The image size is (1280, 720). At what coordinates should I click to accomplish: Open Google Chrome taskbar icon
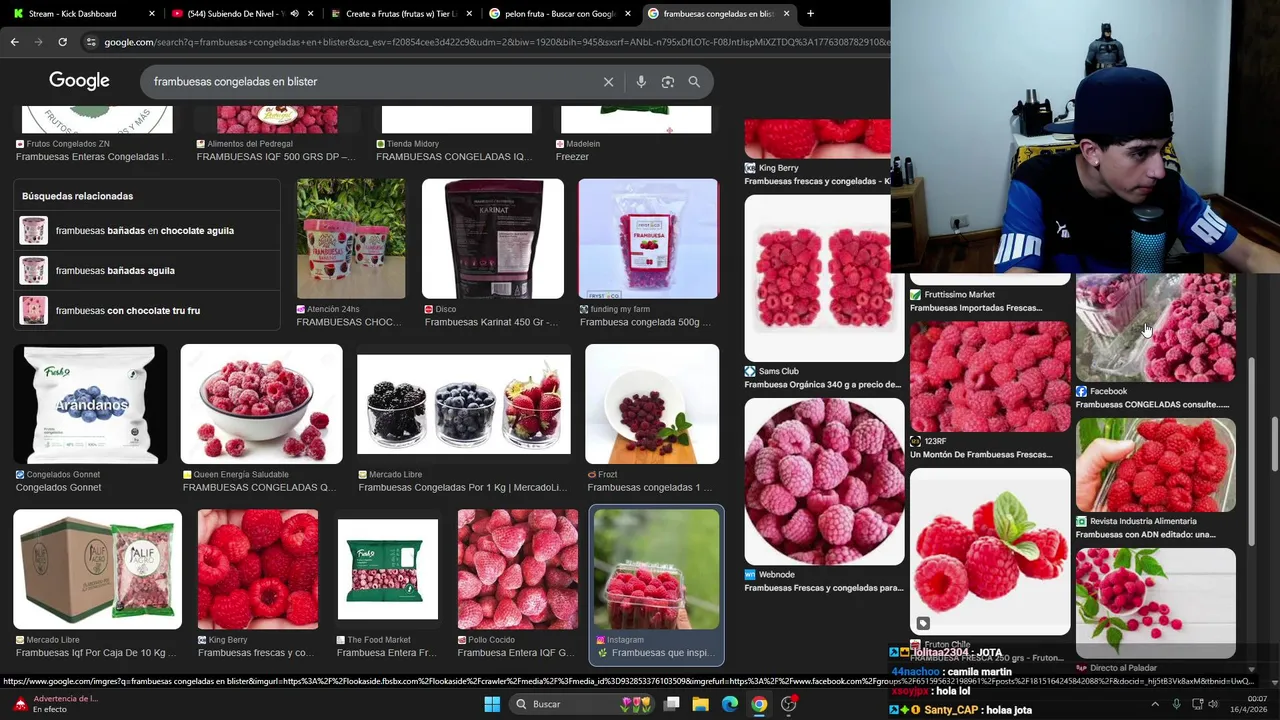point(759,704)
